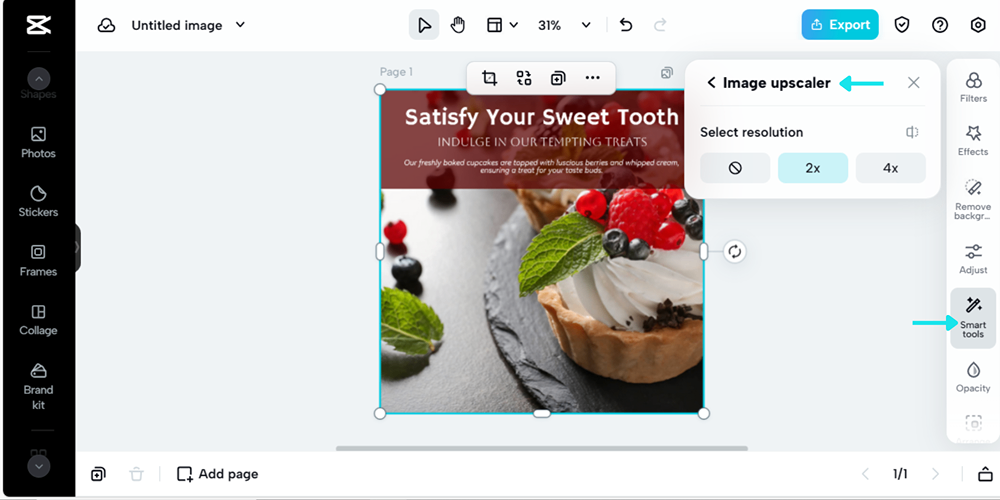Go to next page arrow
Viewport: 1000px width, 500px height.
(935, 474)
